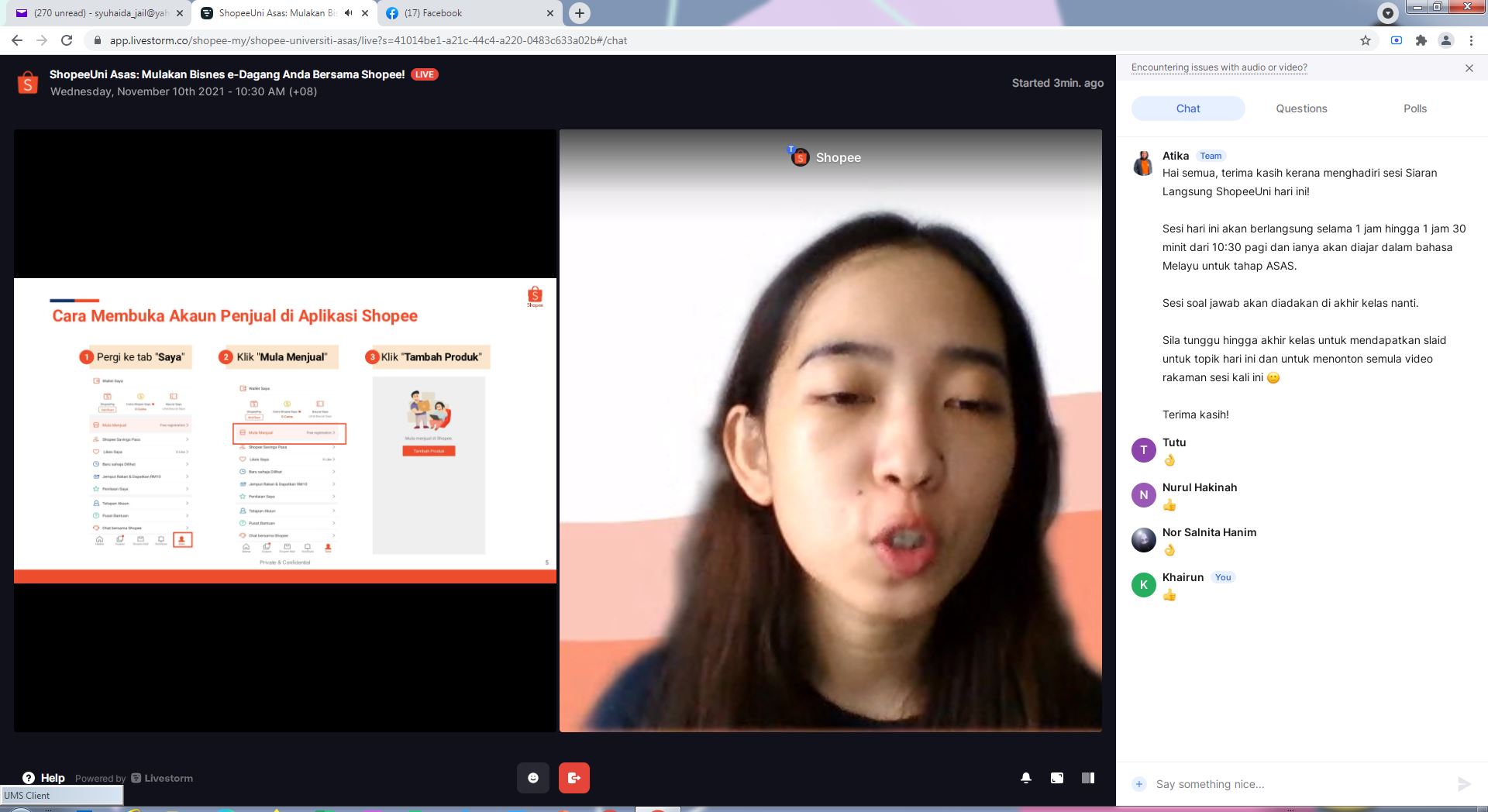Click the send message arrow icon
The height and width of the screenshot is (812, 1488).
click(x=1463, y=784)
